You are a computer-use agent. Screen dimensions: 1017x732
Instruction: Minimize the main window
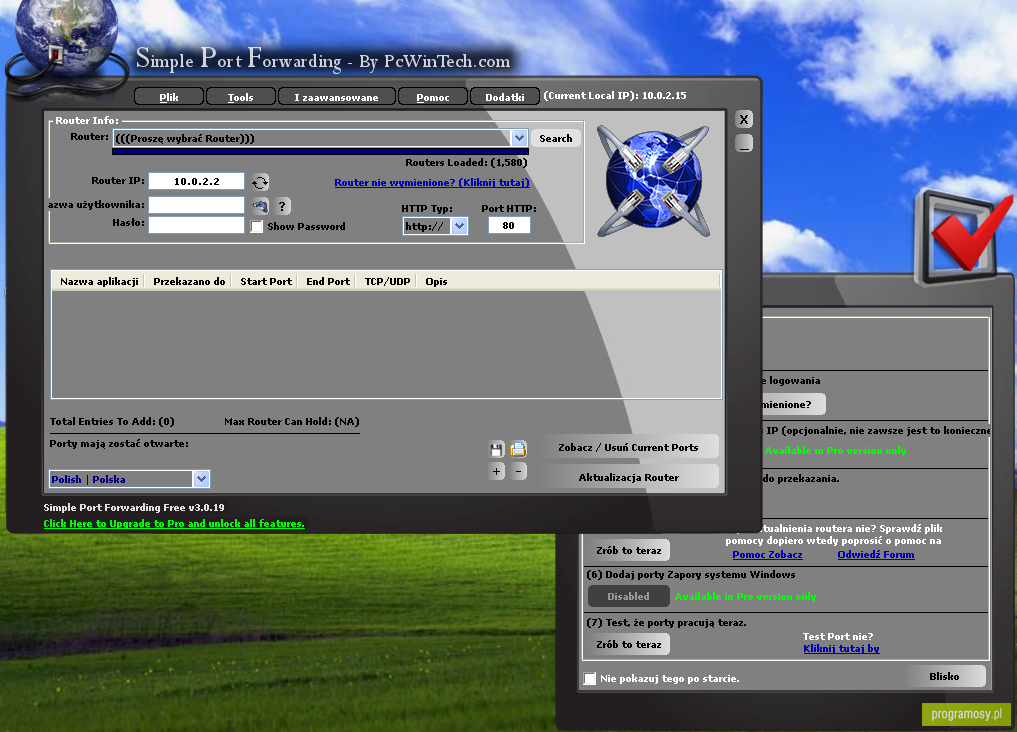click(x=744, y=143)
